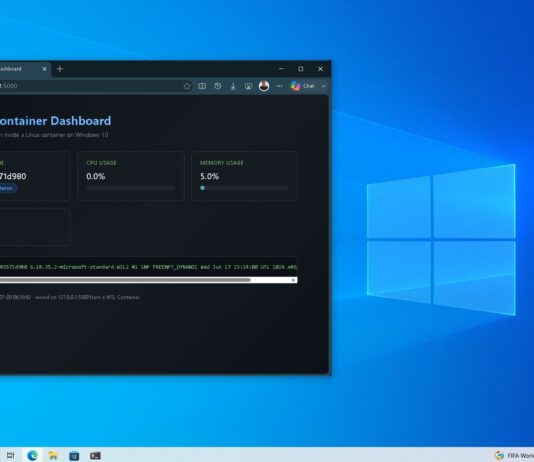Click the hostname value ending 71d980
The image size is (534, 462).
point(13,176)
